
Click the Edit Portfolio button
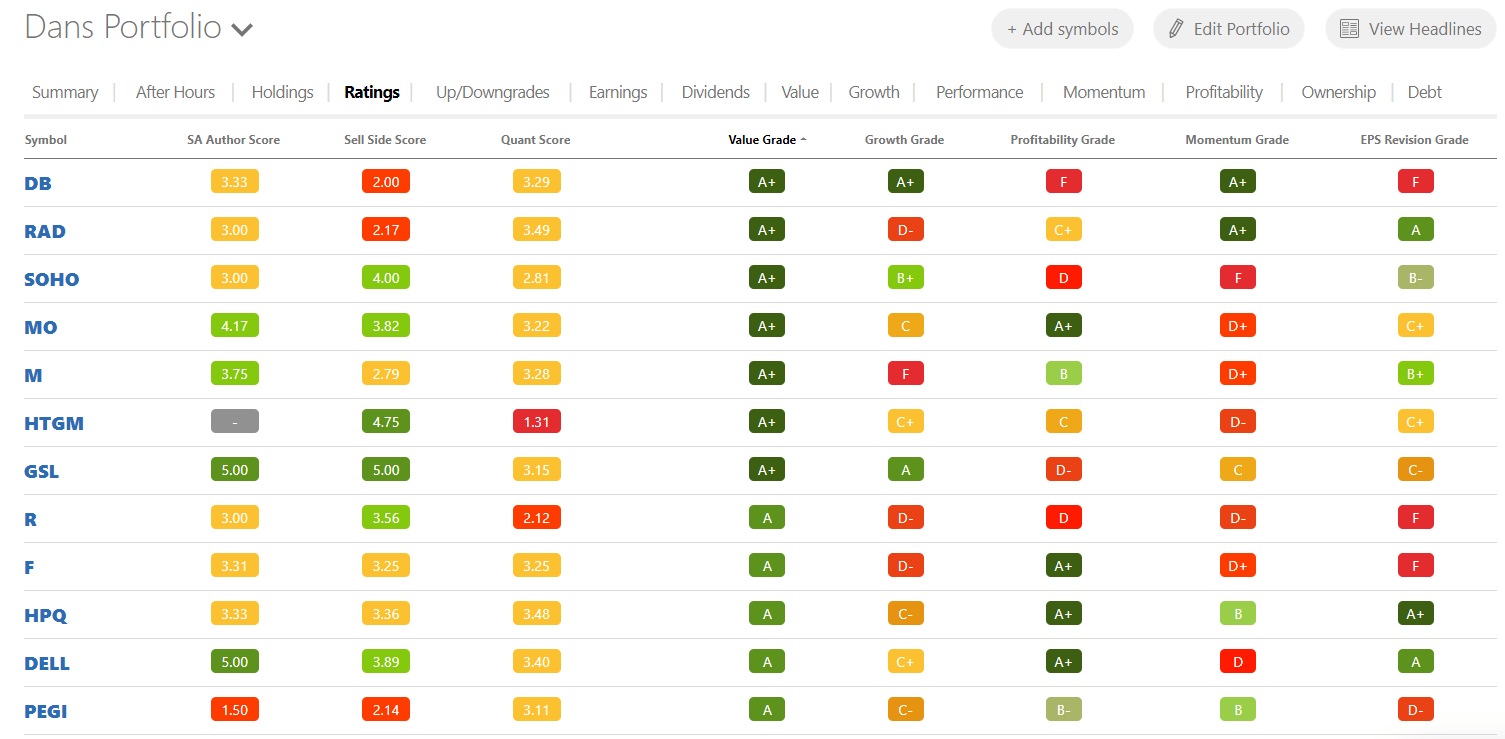point(1231,29)
